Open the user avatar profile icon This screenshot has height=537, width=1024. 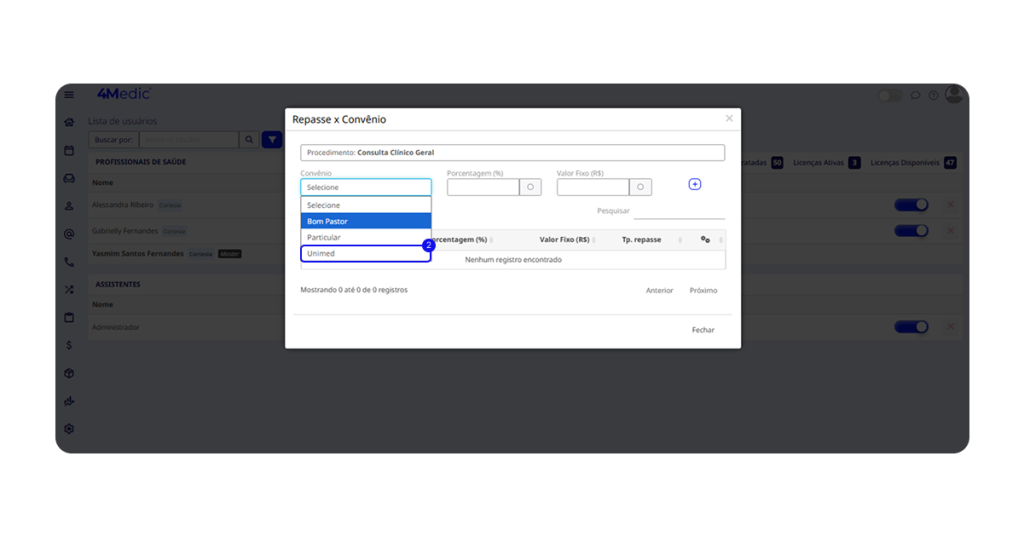(953, 94)
